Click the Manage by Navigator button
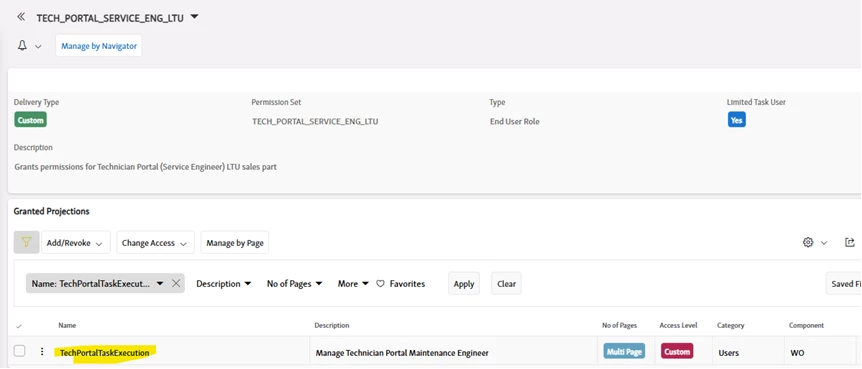The height and width of the screenshot is (369, 862). 99,46
